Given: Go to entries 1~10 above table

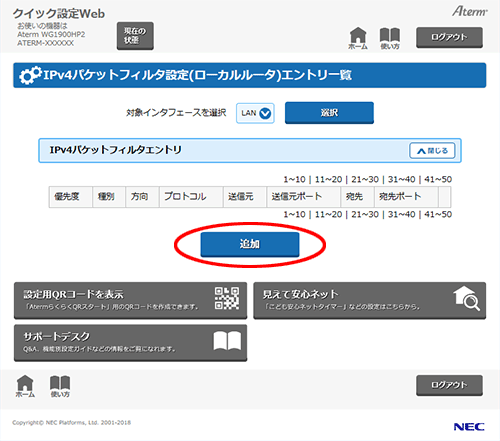Looking at the screenshot, I should 294,180.
